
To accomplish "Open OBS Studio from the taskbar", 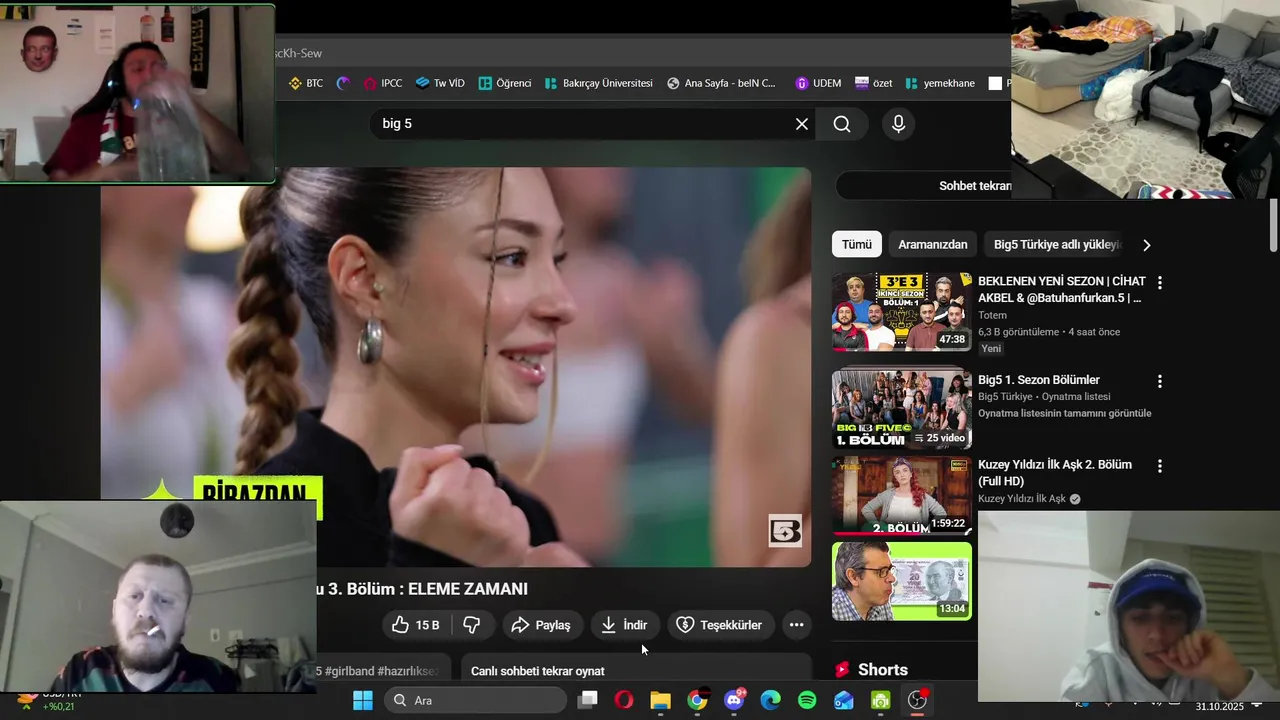I will point(917,700).
